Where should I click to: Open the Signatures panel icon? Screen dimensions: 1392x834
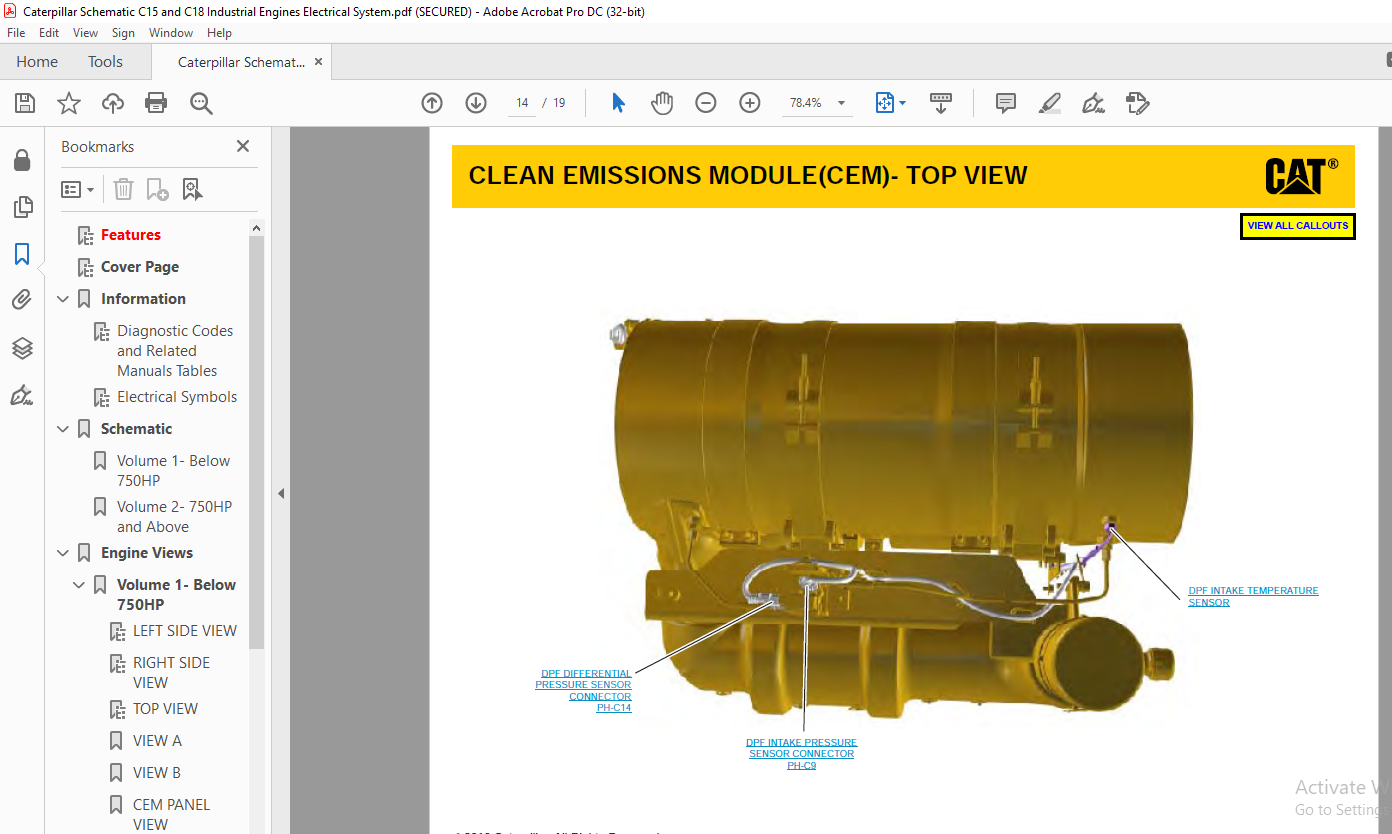coord(22,395)
